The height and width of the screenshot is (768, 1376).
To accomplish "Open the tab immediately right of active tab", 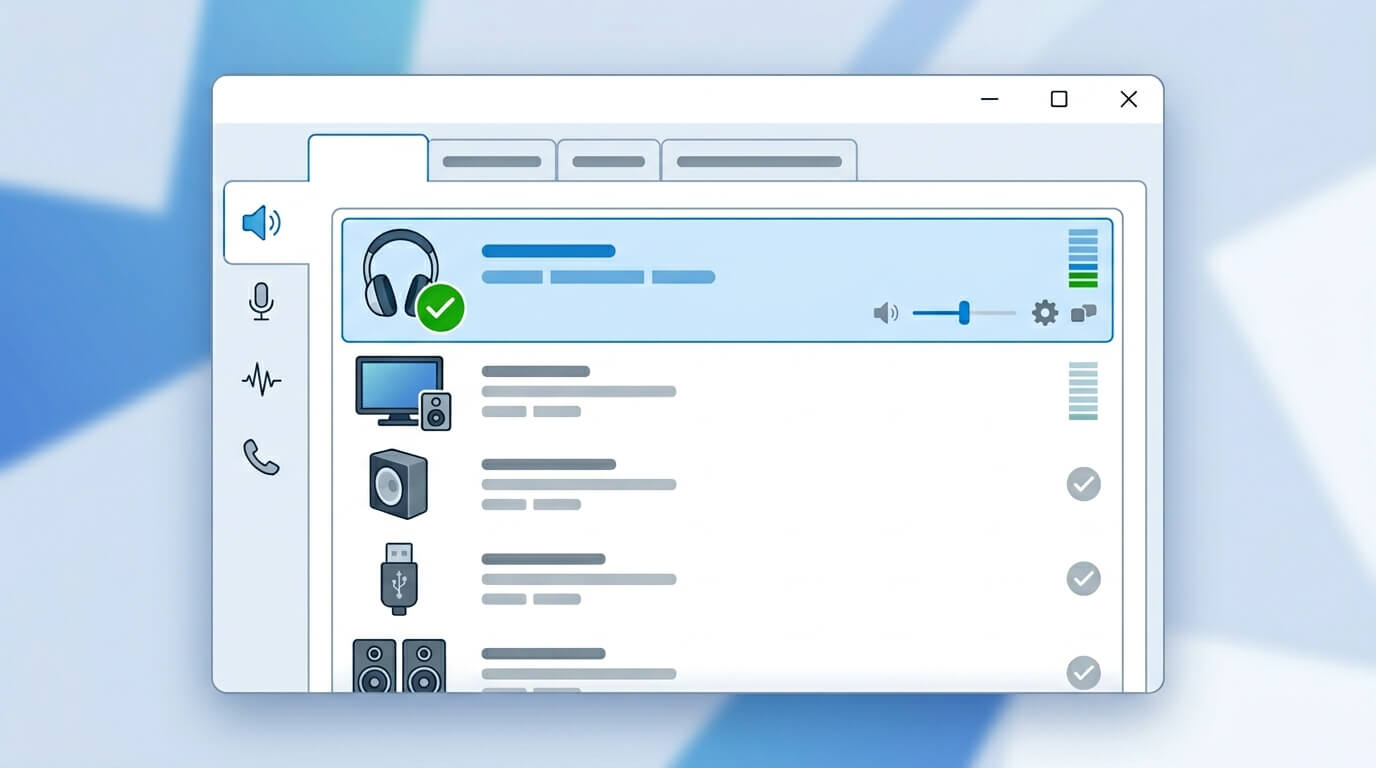I will tap(492, 161).
